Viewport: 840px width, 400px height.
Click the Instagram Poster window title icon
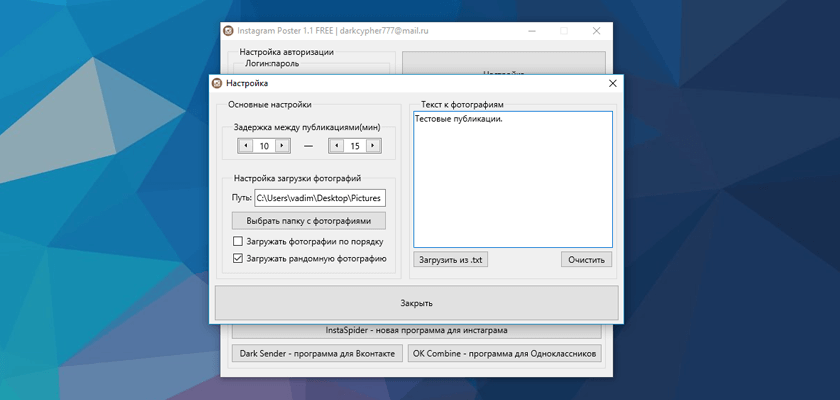pos(228,31)
